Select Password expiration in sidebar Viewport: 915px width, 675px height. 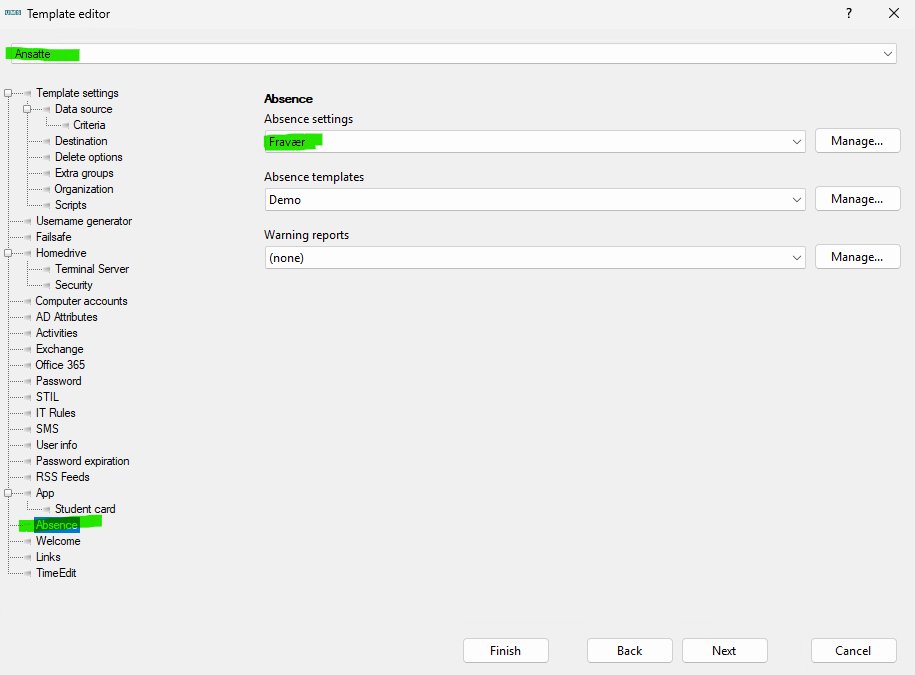pos(83,461)
